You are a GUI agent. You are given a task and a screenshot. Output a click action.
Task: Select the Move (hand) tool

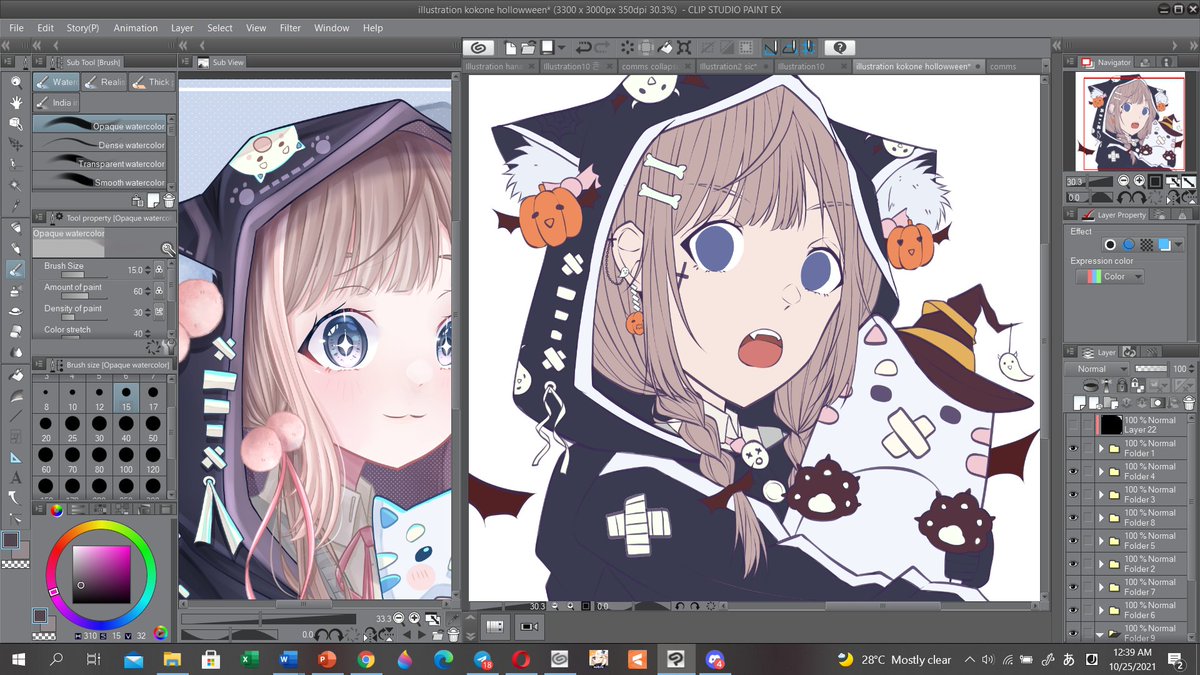tap(16, 103)
